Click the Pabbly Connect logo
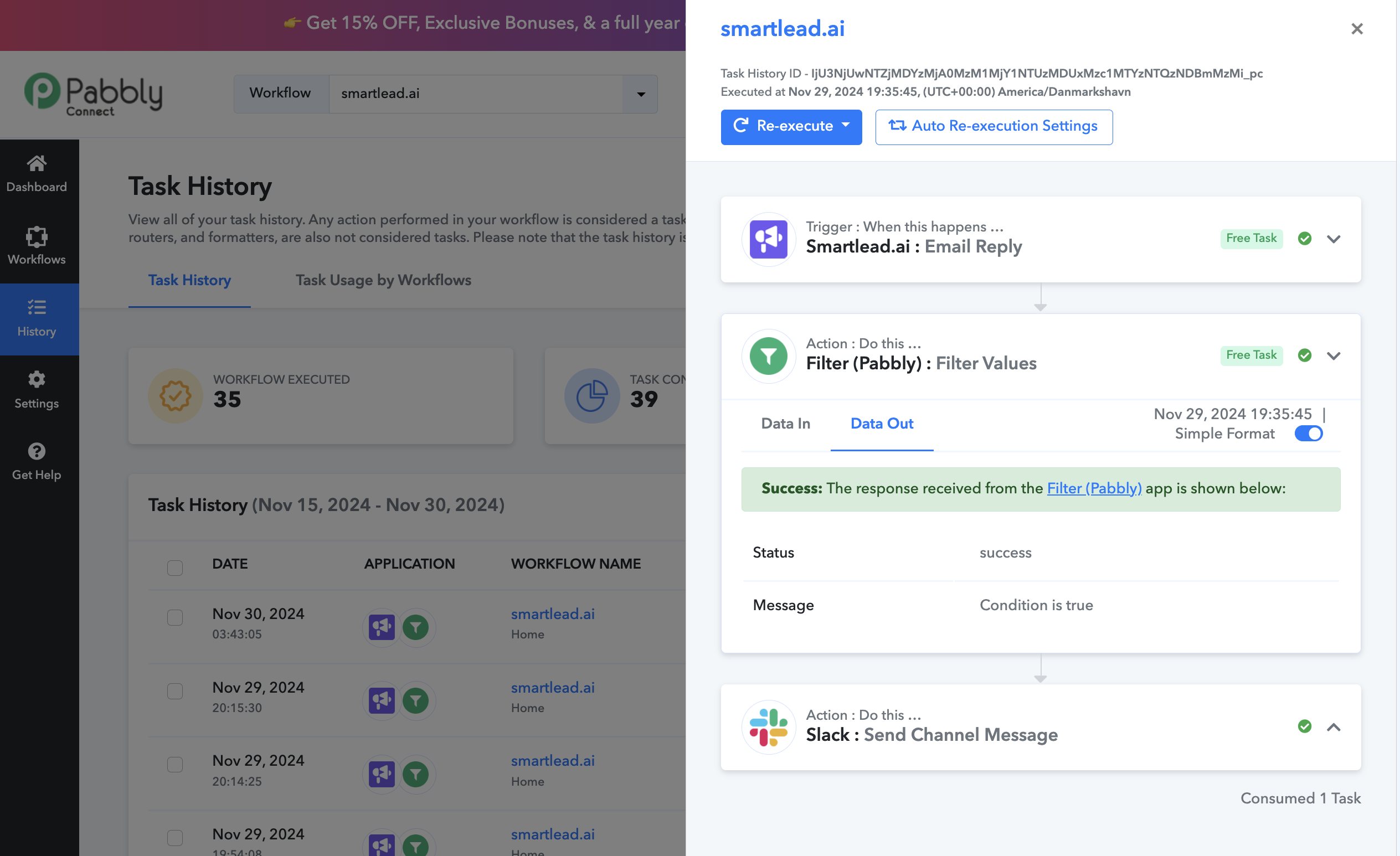Screen dimensions: 1400x856 [x=93, y=94]
